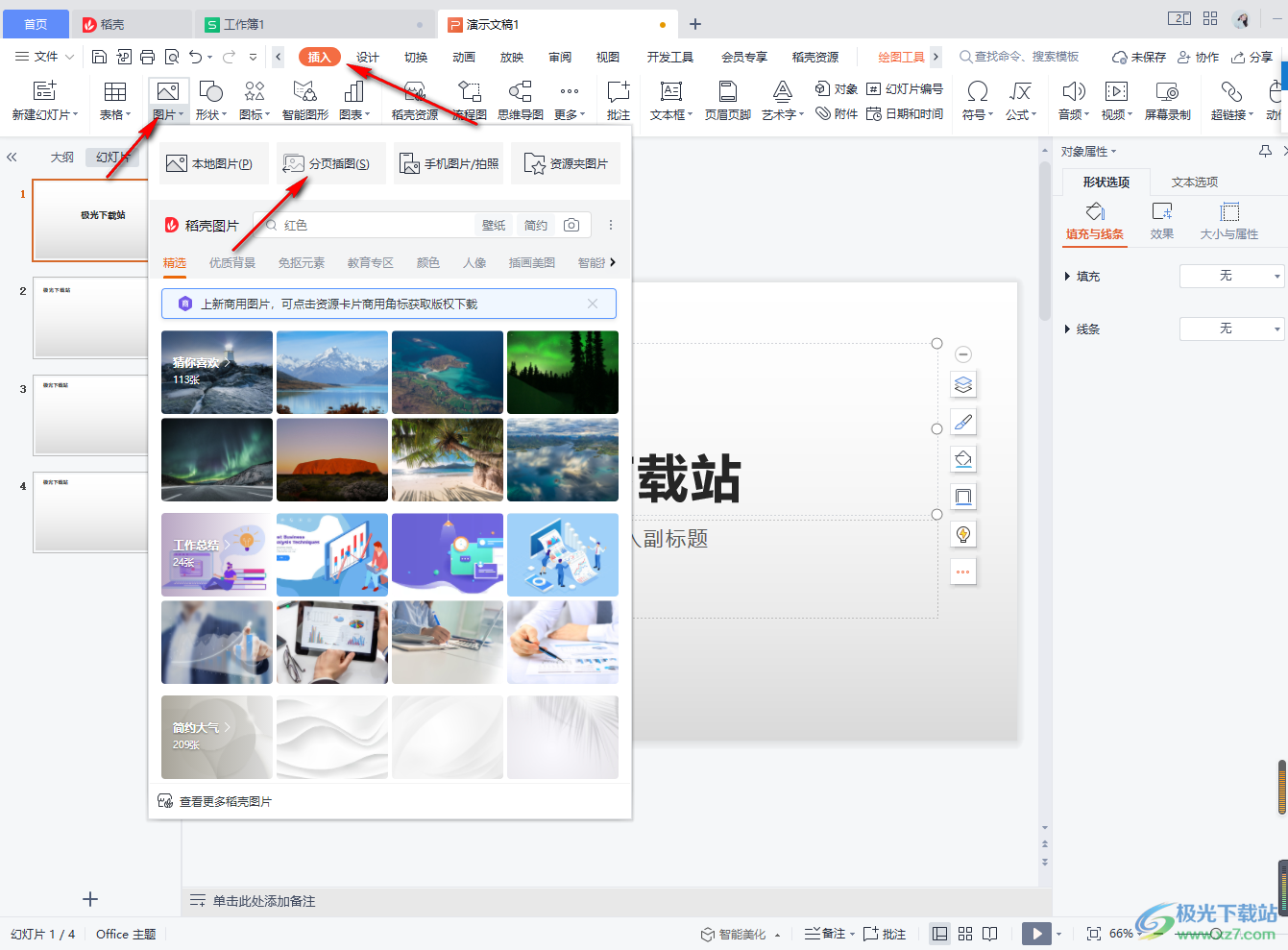Collapse the slide panel with double chevron

coord(12,157)
